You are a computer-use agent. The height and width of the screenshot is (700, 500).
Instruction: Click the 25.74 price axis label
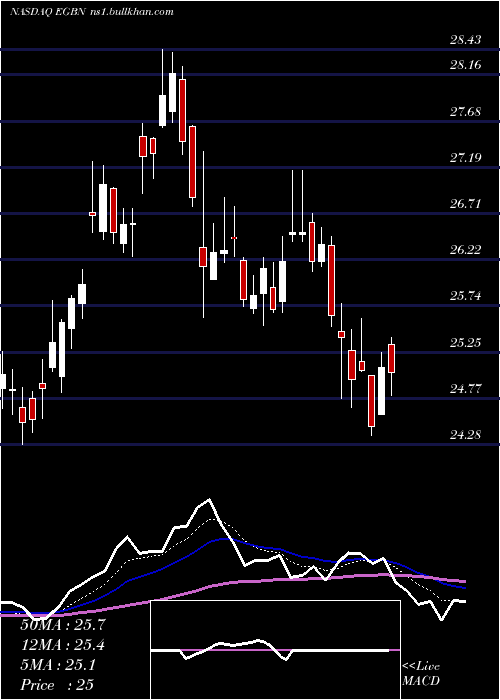[466, 296]
